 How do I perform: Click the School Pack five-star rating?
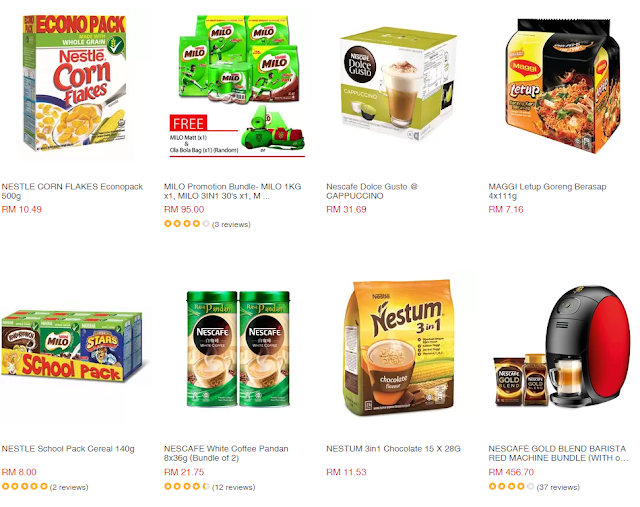(24, 487)
